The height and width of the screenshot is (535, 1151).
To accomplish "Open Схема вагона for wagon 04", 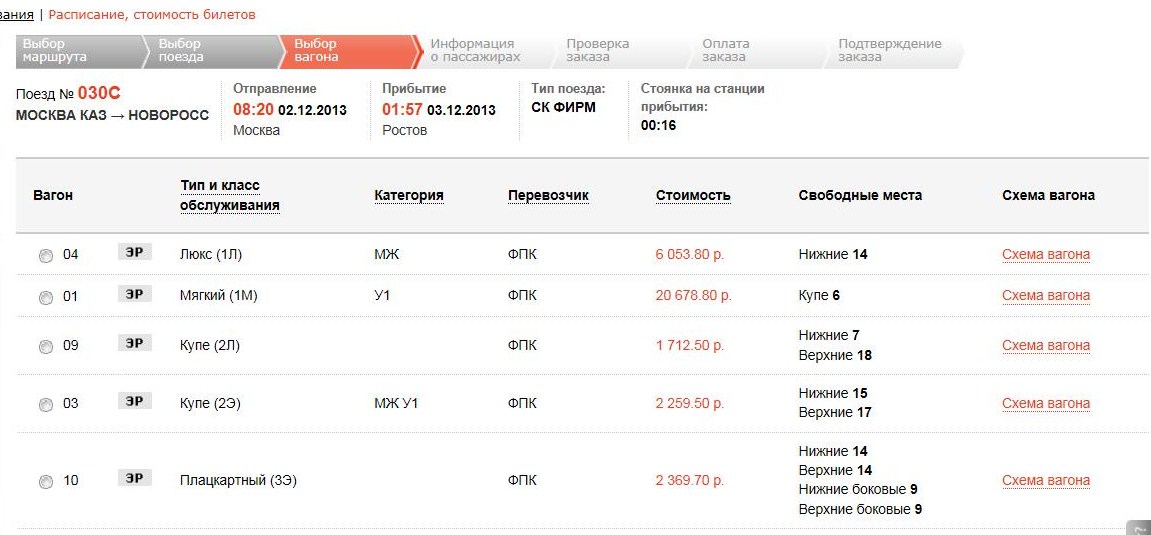I will tap(1045, 255).
